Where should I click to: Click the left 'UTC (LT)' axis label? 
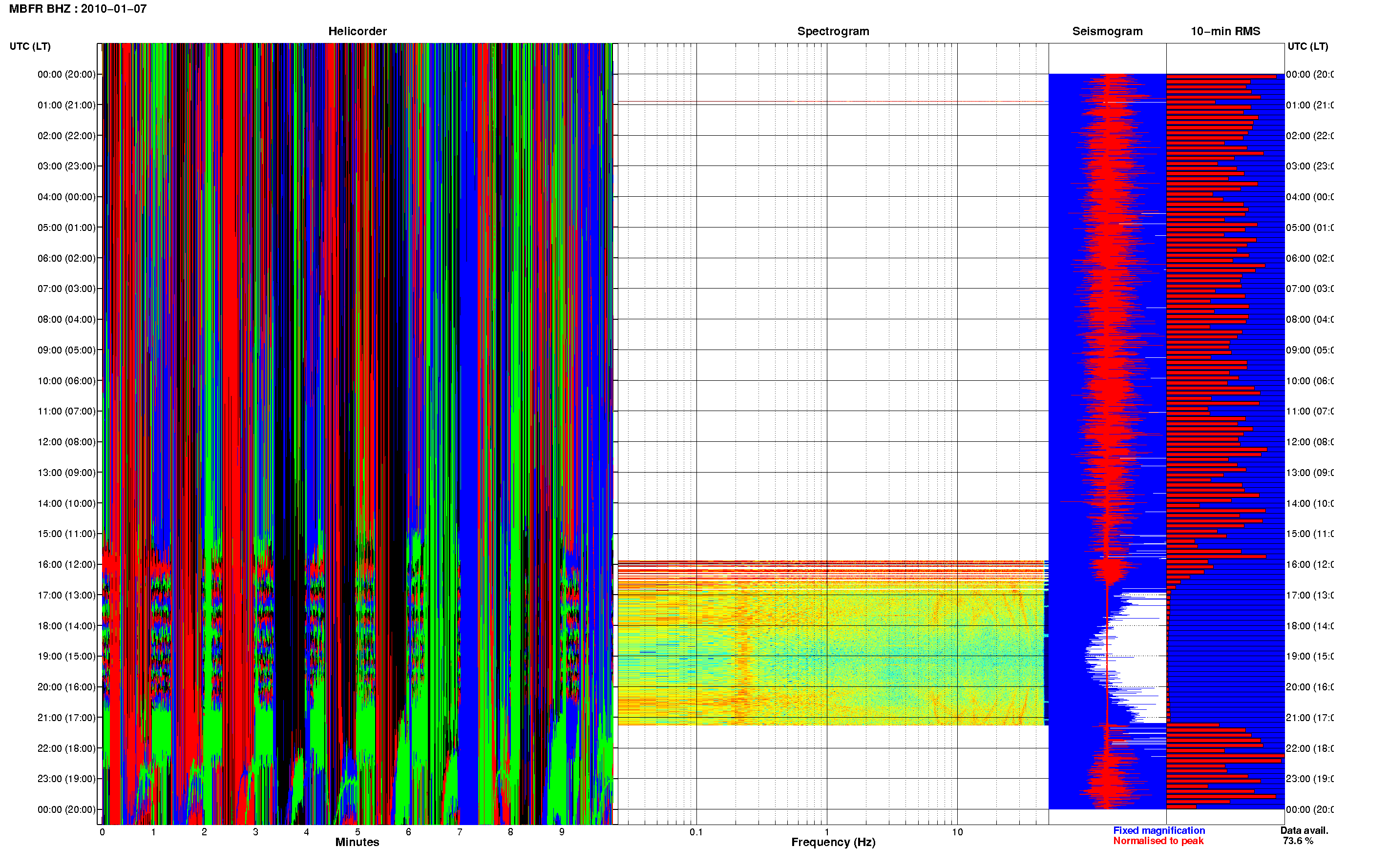click(x=30, y=46)
